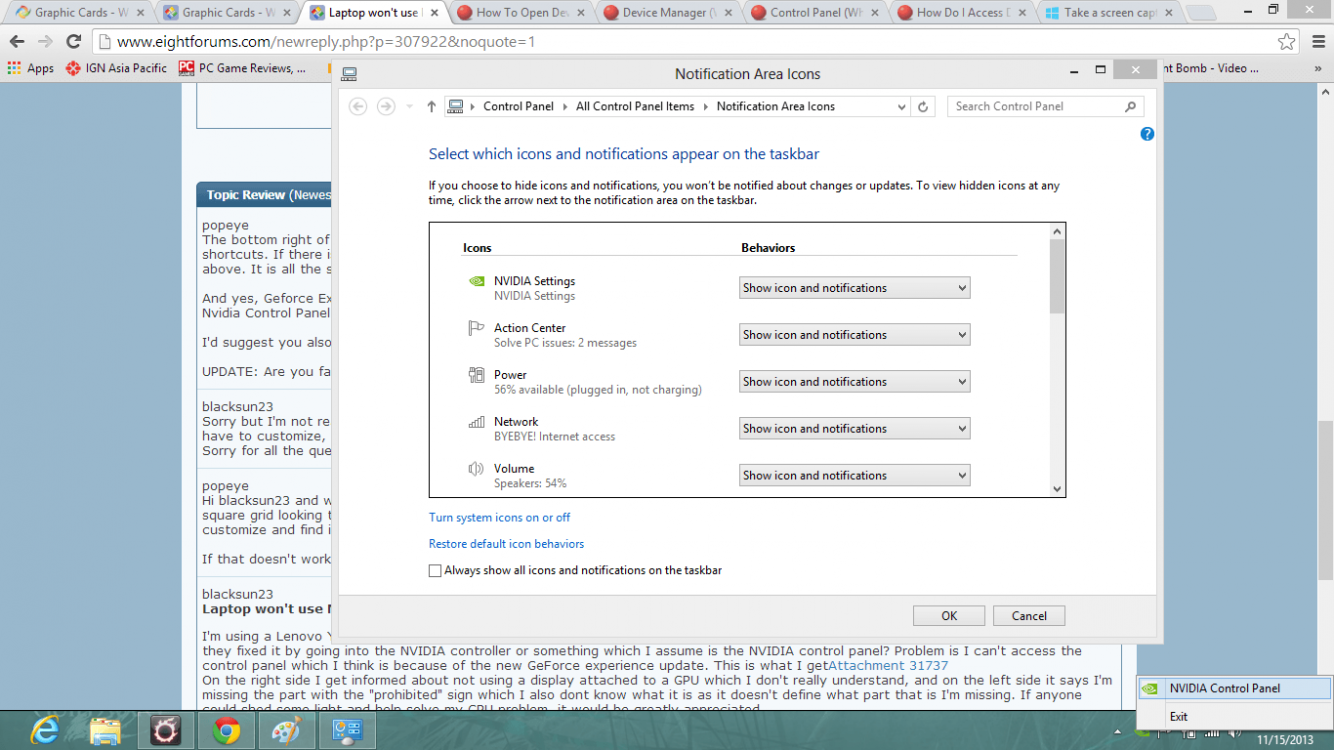Open the Volume behavior dropdown

(854, 476)
